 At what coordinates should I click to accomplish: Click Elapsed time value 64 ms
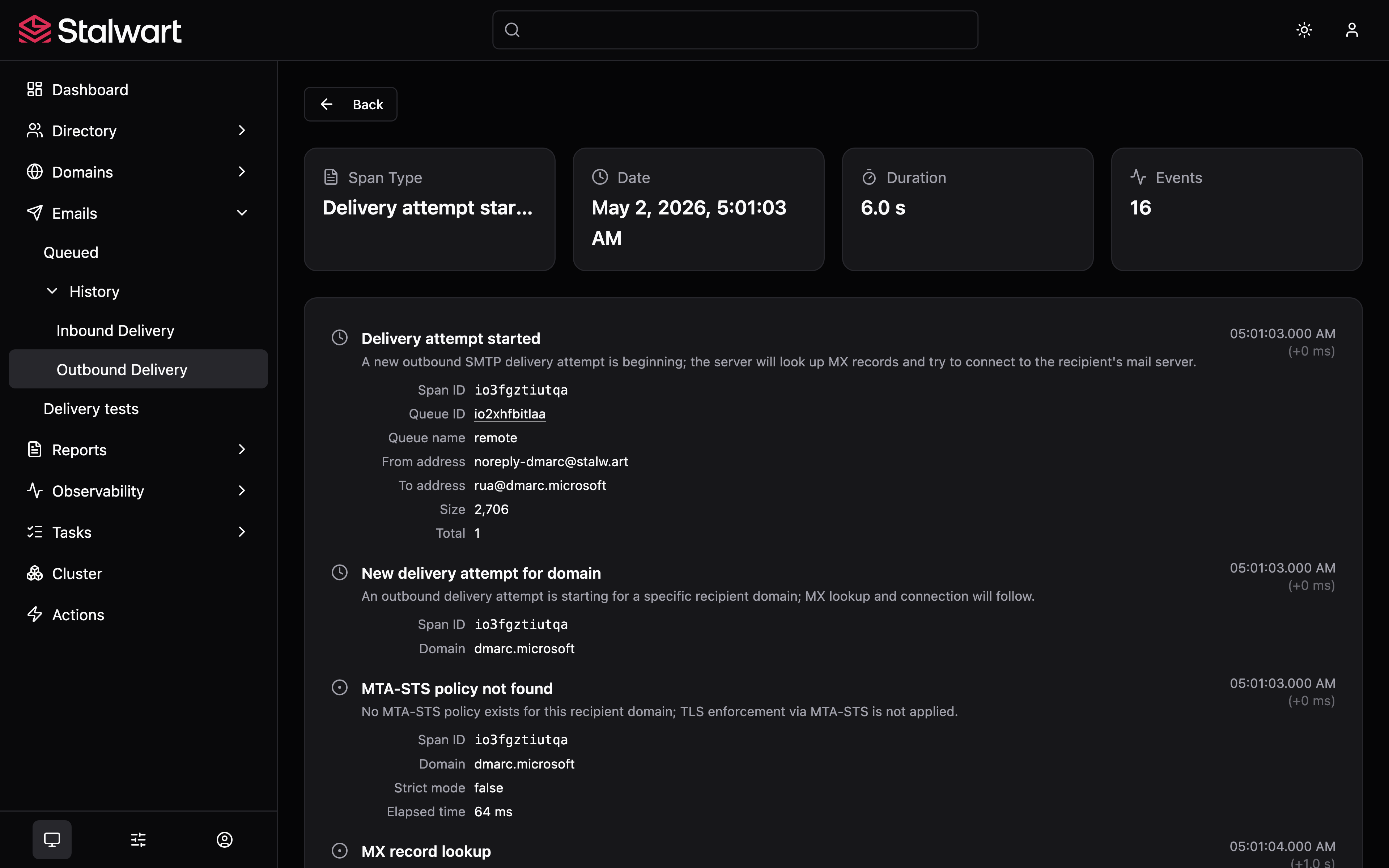pyautogui.click(x=493, y=812)
